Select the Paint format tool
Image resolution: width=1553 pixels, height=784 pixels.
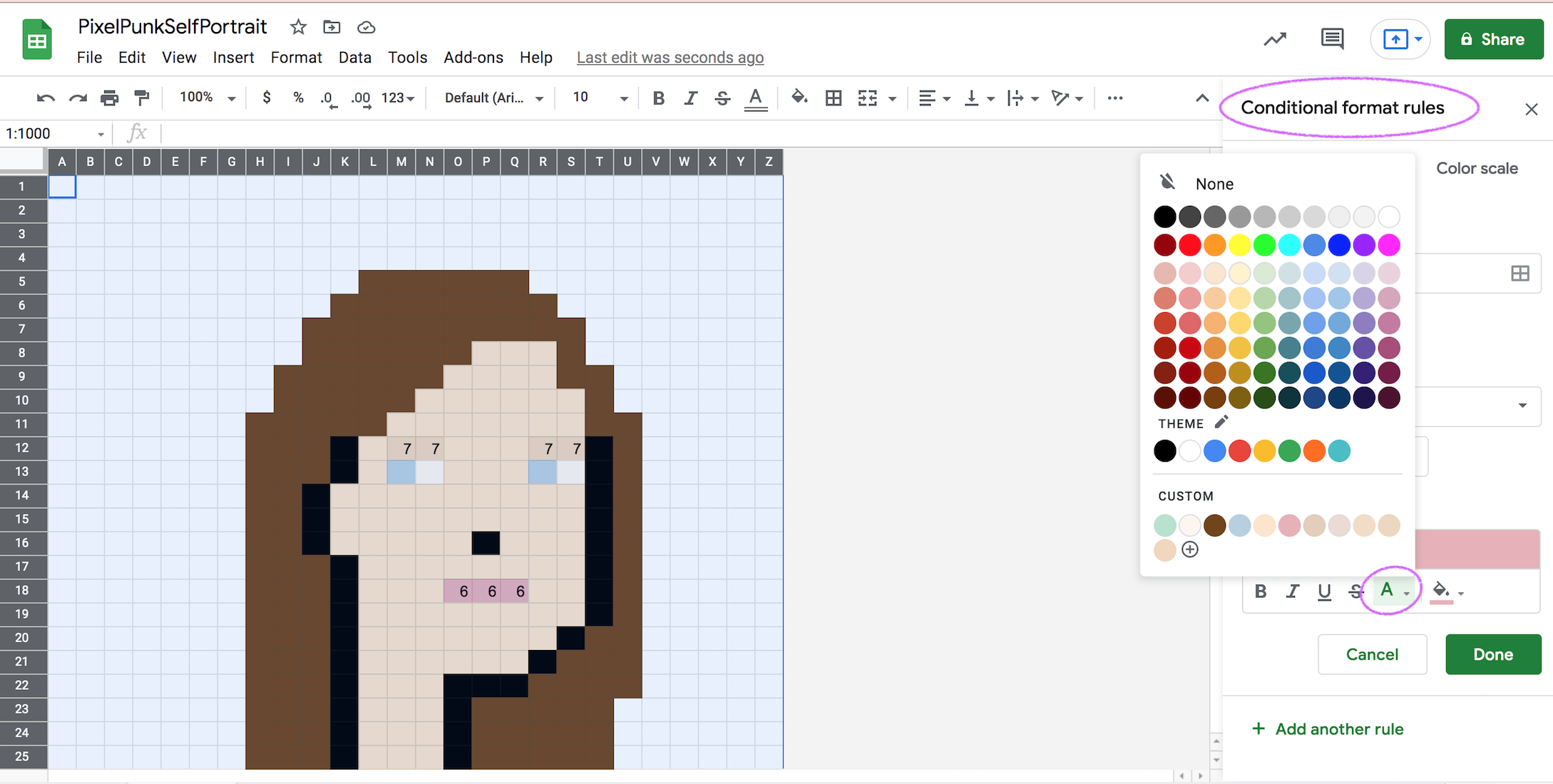[142, 98]
